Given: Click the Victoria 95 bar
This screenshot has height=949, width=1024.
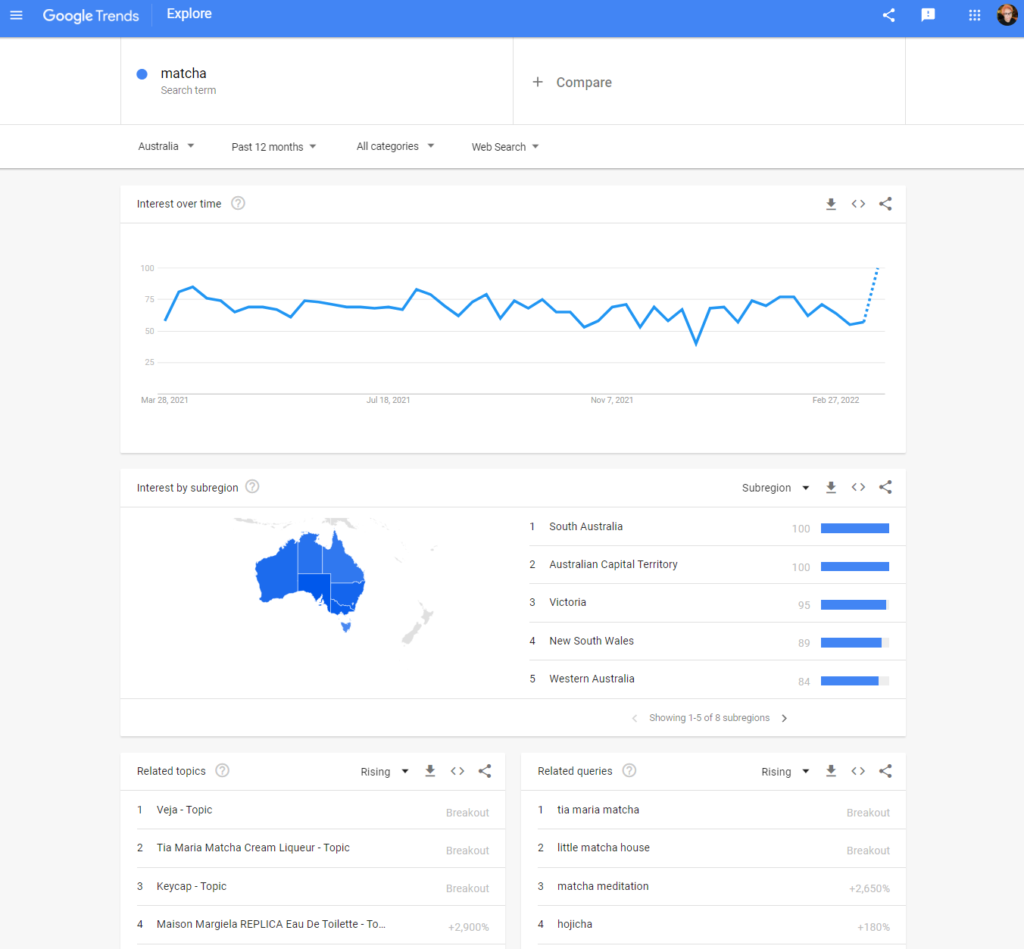Looking at the screenshot, I should pos(855,605).
